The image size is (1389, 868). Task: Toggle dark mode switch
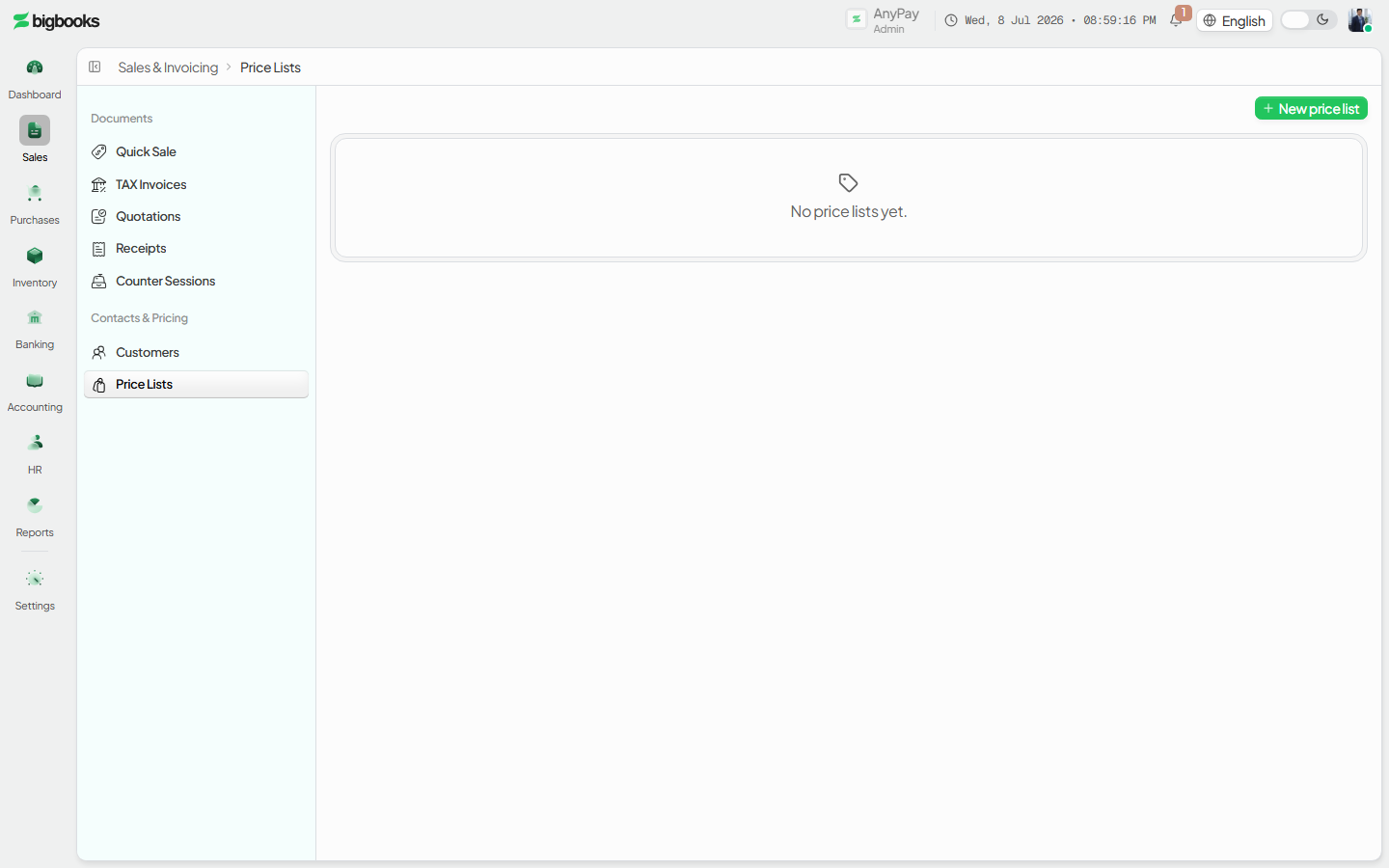point(1308,20)
